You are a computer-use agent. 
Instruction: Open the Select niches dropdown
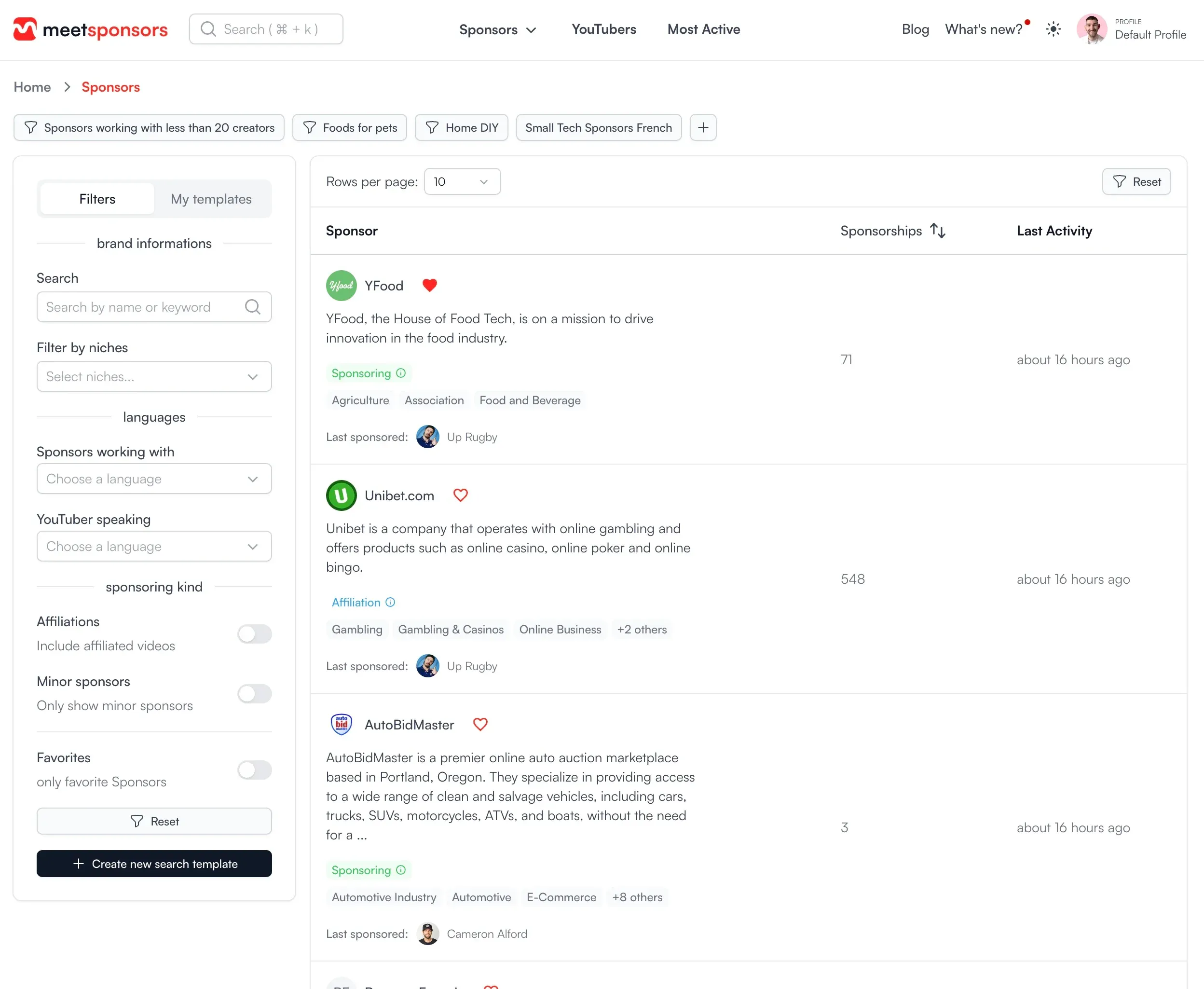tap(154, 376)
